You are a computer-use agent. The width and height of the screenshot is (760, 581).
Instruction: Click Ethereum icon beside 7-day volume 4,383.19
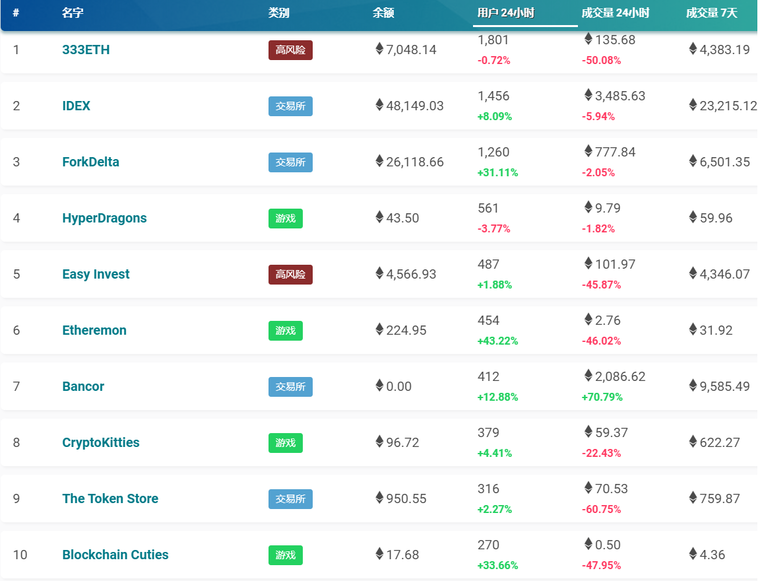click(693, 48)
